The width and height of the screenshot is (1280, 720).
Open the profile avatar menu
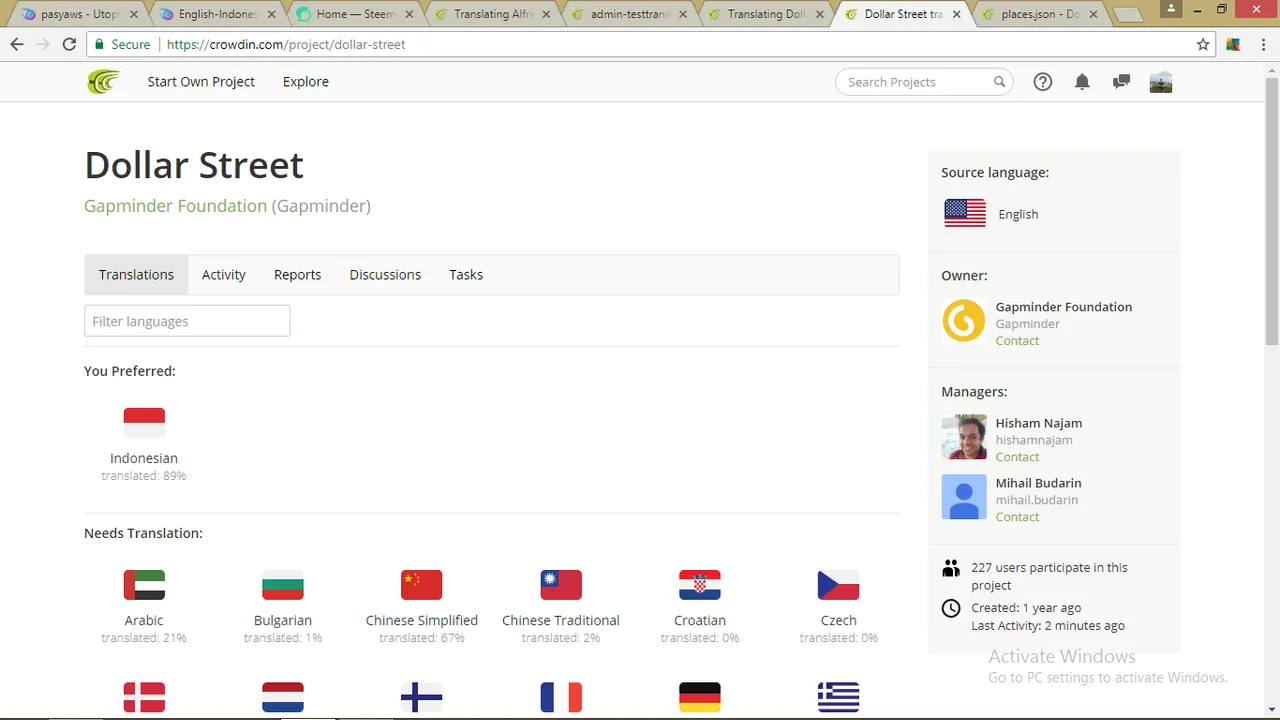tap(1161, 82)
